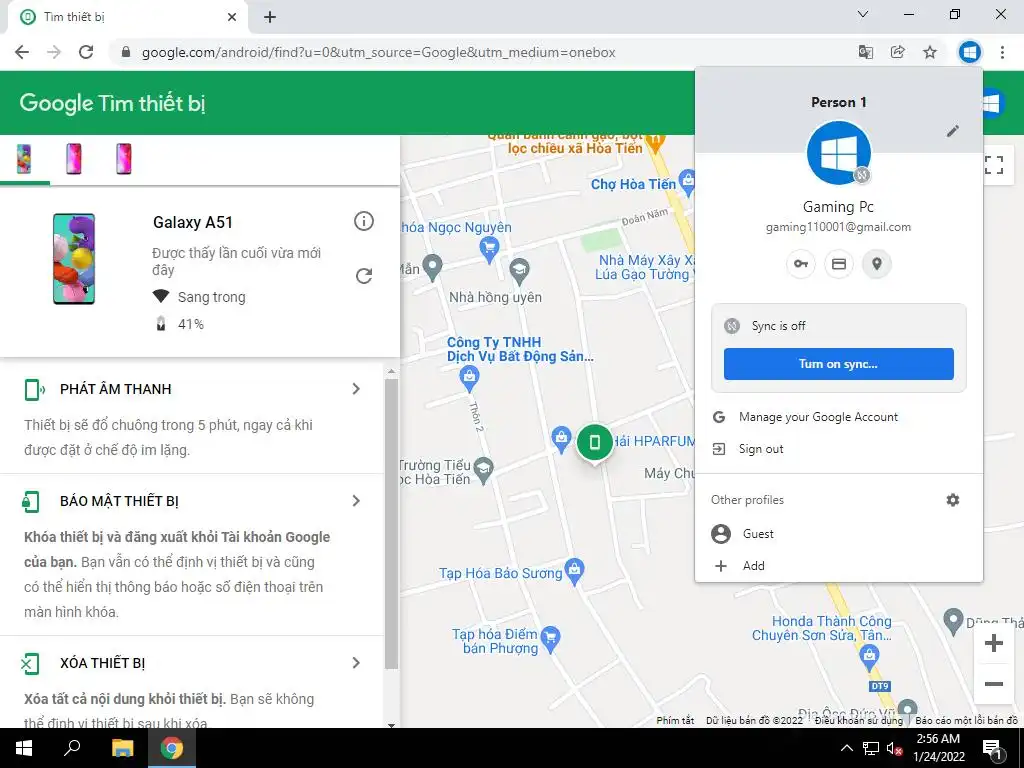Zoom in on the map
The width and height of the screenshot is (1024, 768).
(994, 643)
